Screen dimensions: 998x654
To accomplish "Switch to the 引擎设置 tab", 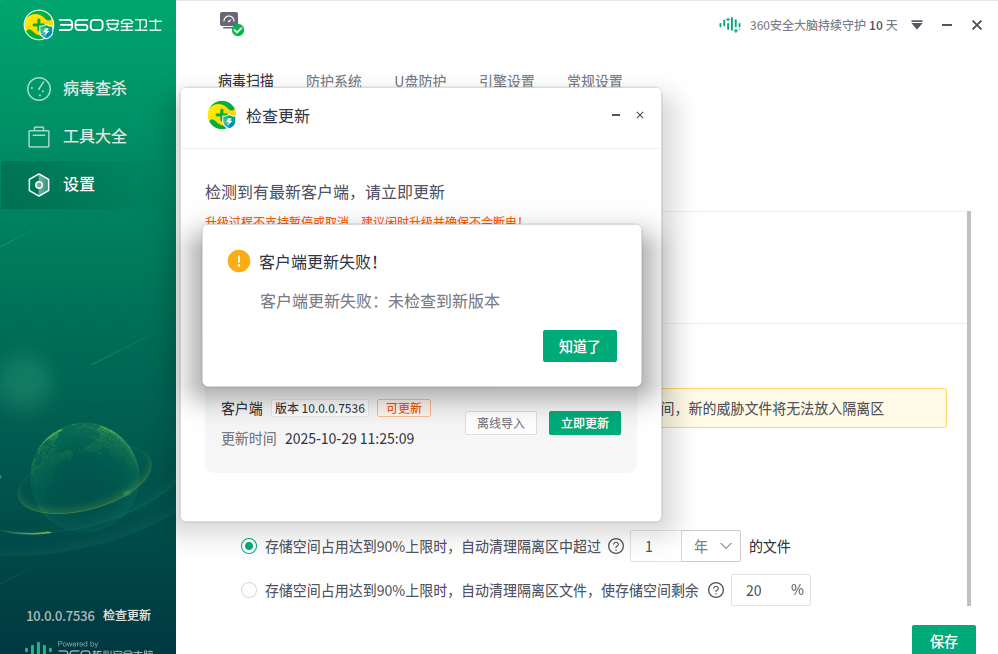I will click(507, 81).
